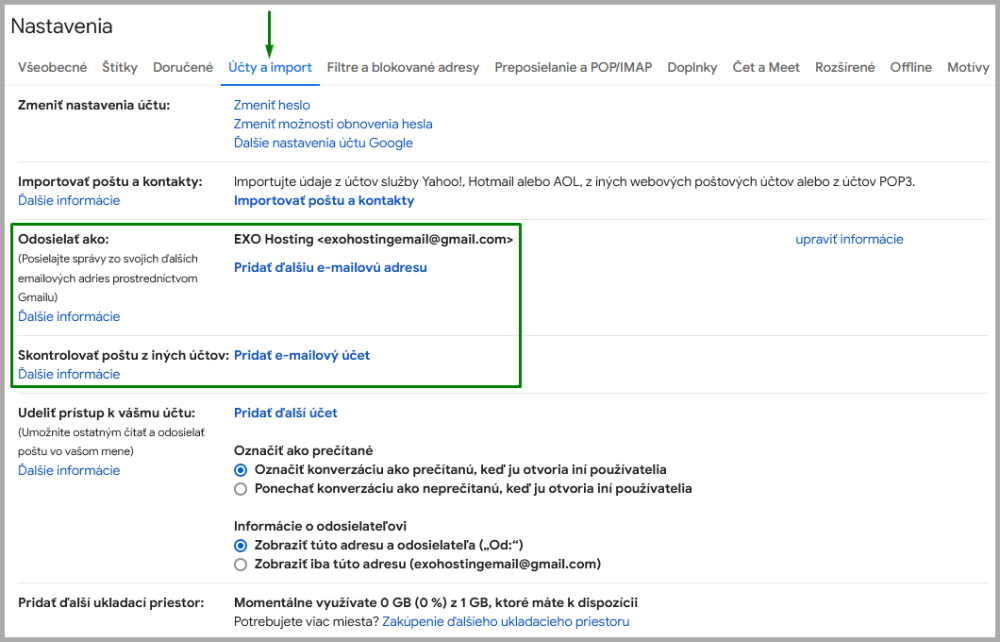Switch to the Doplnky tab
The width and height of the screenshot is (1000, 642).
692,68
